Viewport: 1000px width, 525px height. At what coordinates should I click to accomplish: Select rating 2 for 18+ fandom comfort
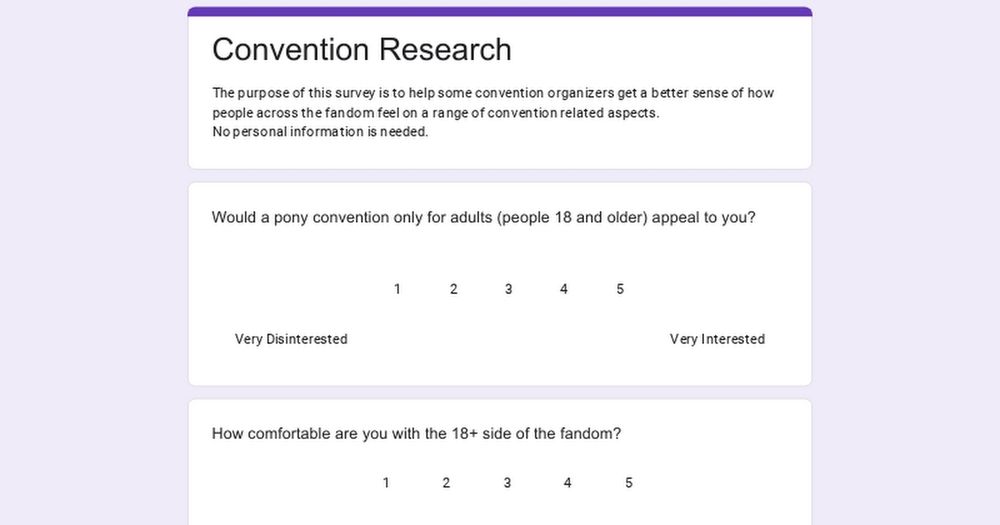[x=446, y=483]
